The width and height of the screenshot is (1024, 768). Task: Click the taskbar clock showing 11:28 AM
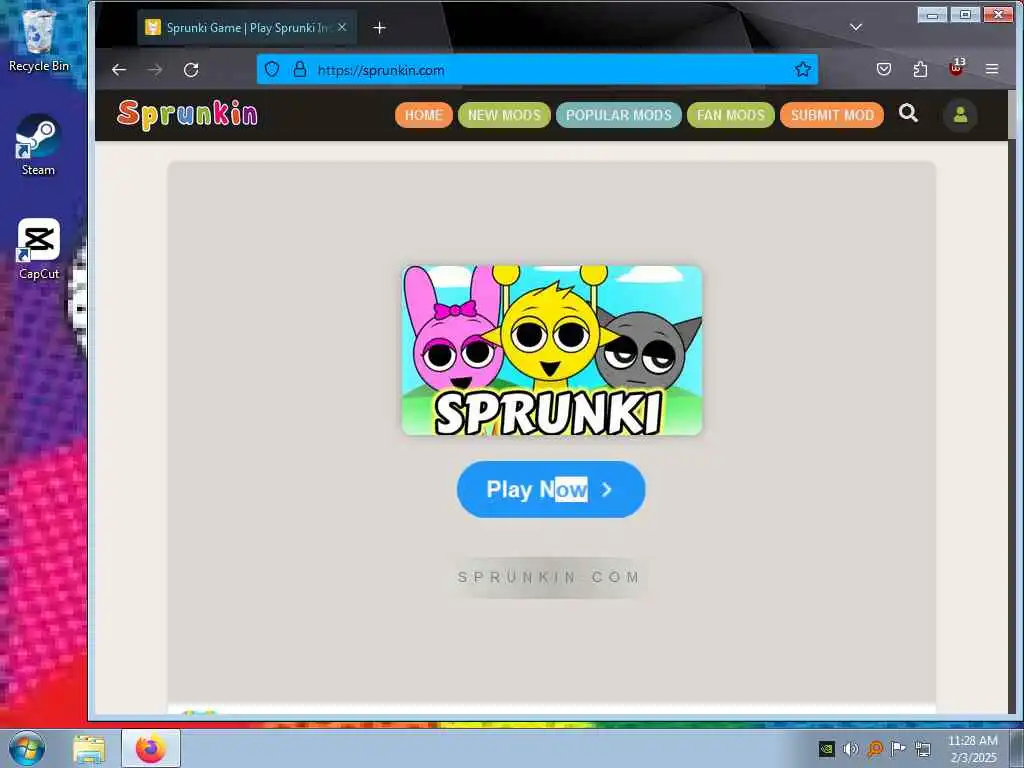pos(973,748)
